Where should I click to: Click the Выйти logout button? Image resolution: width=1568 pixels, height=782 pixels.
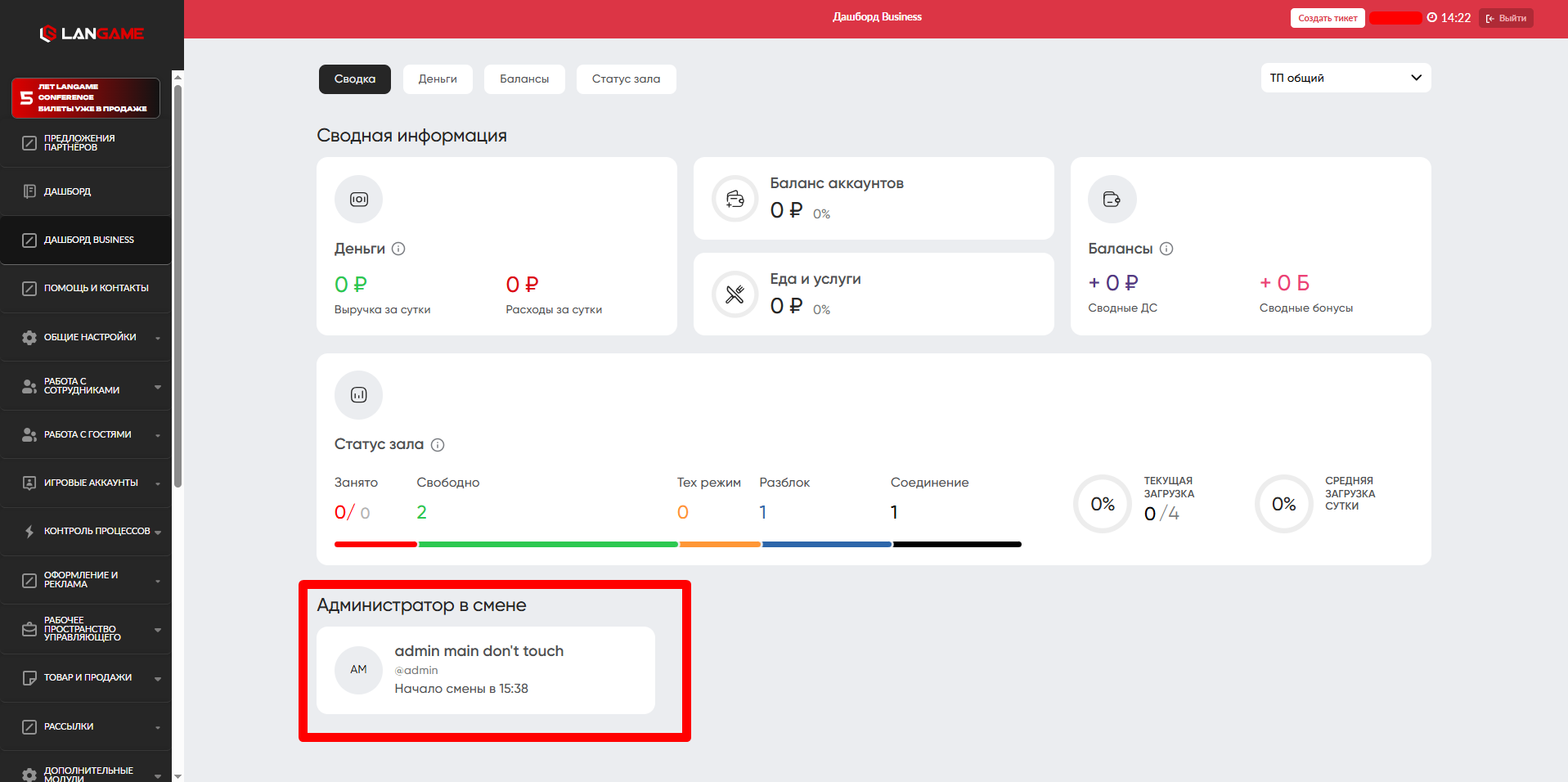tap(1506, 18)
